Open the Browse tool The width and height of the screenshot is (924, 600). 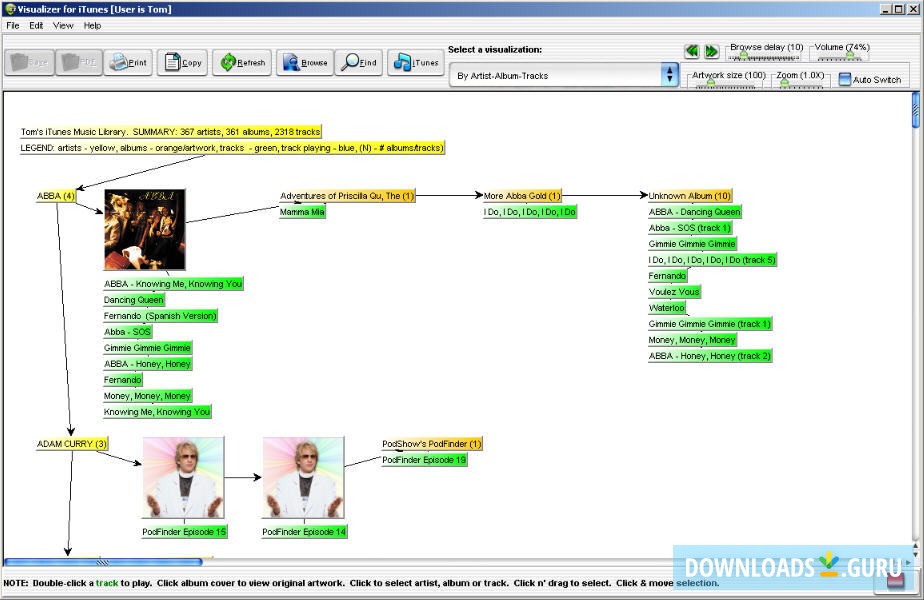[302, 61]
